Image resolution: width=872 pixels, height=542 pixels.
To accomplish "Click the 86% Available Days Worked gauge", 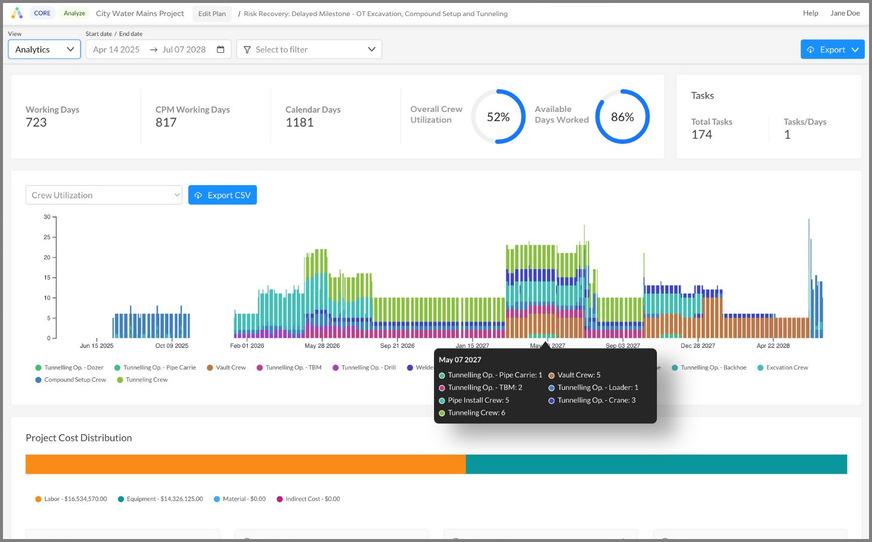I will click(x=622, y=117).
